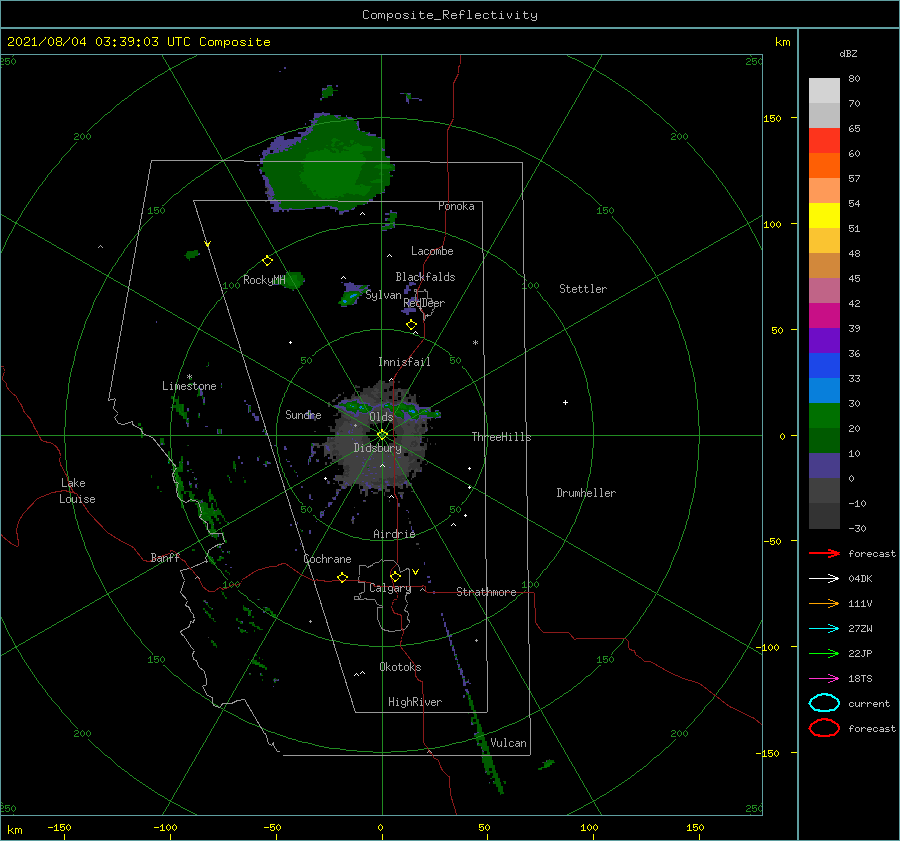Screen dimensions: 900x841
Task: Click the light gray 80 dBZ swatch
Action: [824, 91]
